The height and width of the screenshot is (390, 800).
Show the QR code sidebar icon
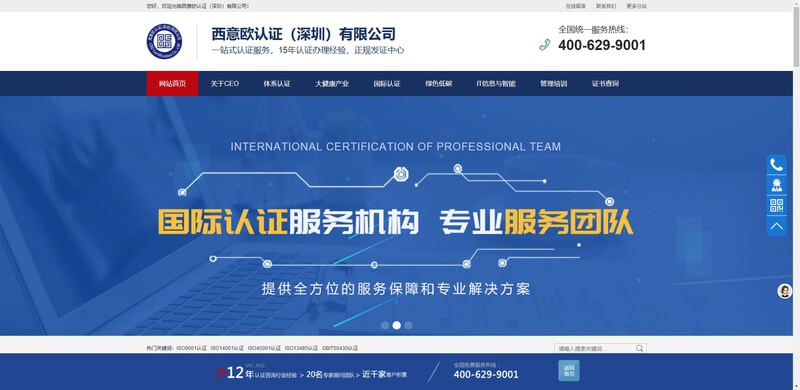click(777, 206)
